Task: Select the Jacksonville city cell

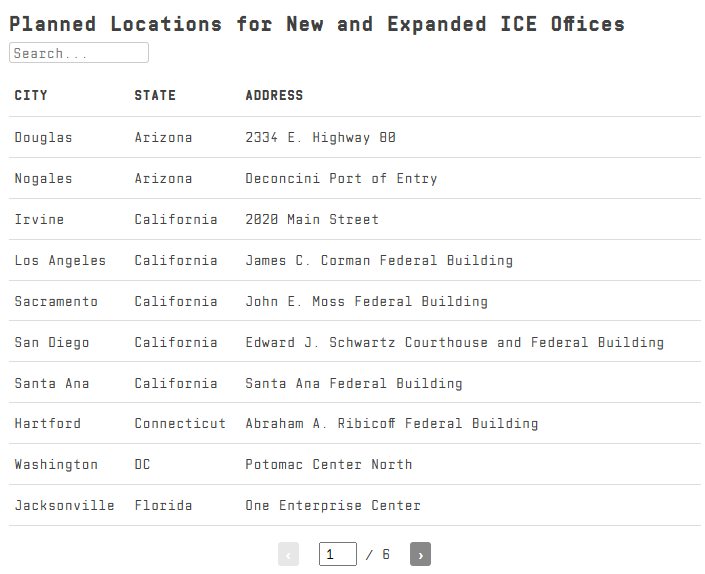Action: tap(64, 506)
